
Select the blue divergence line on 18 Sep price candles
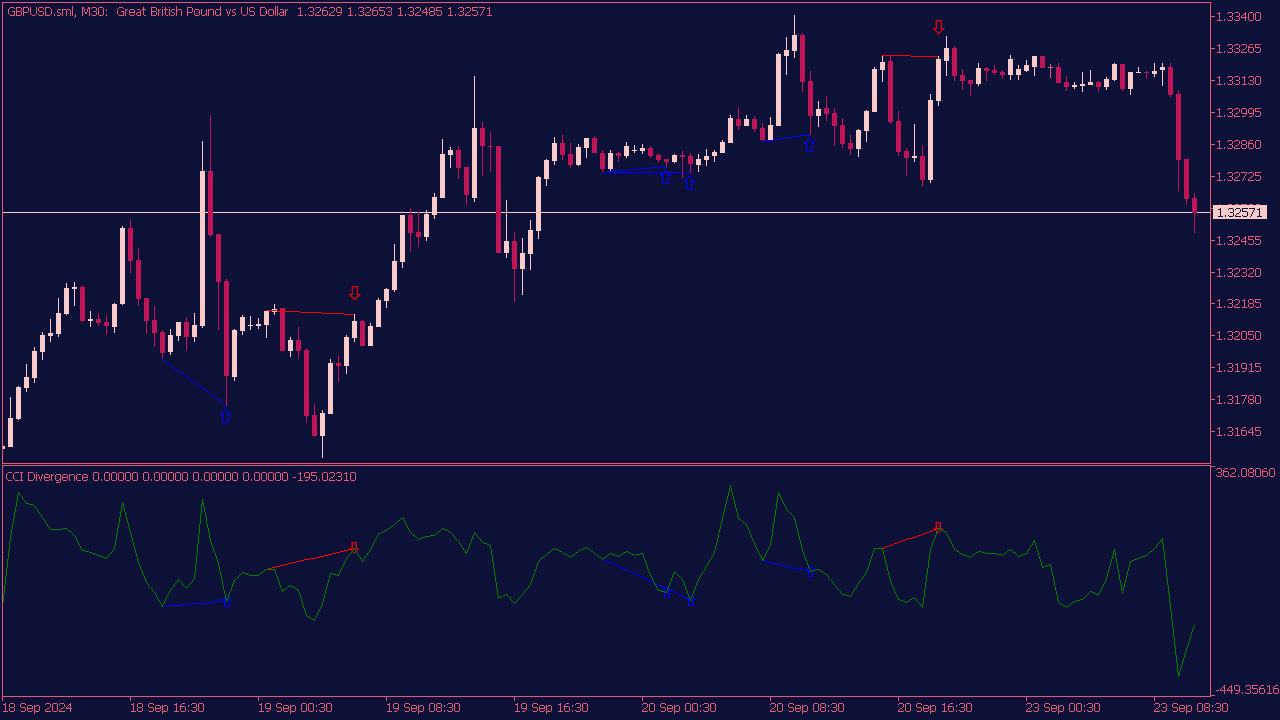[194, 382]
